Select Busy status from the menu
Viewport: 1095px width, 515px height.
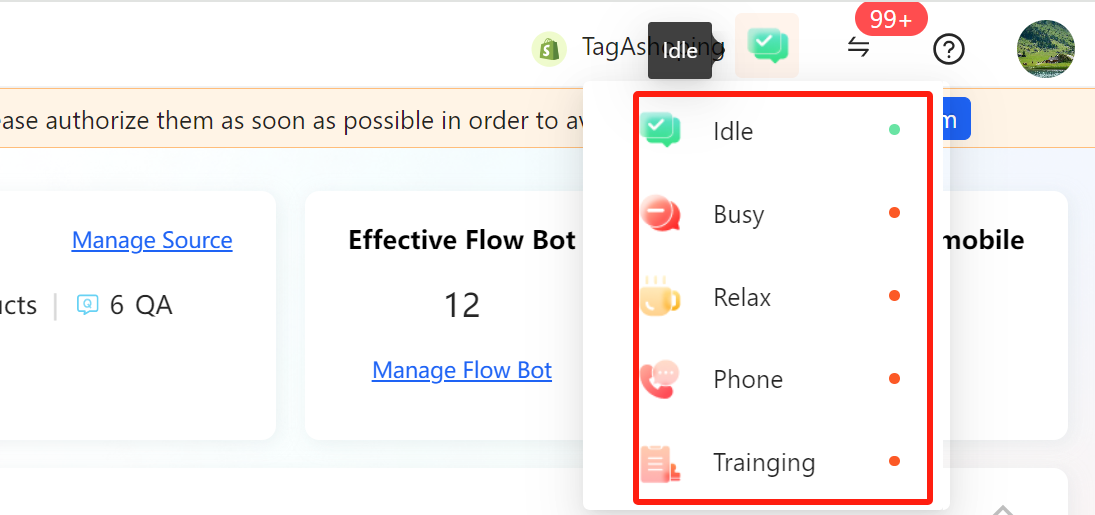coord(783,213)
